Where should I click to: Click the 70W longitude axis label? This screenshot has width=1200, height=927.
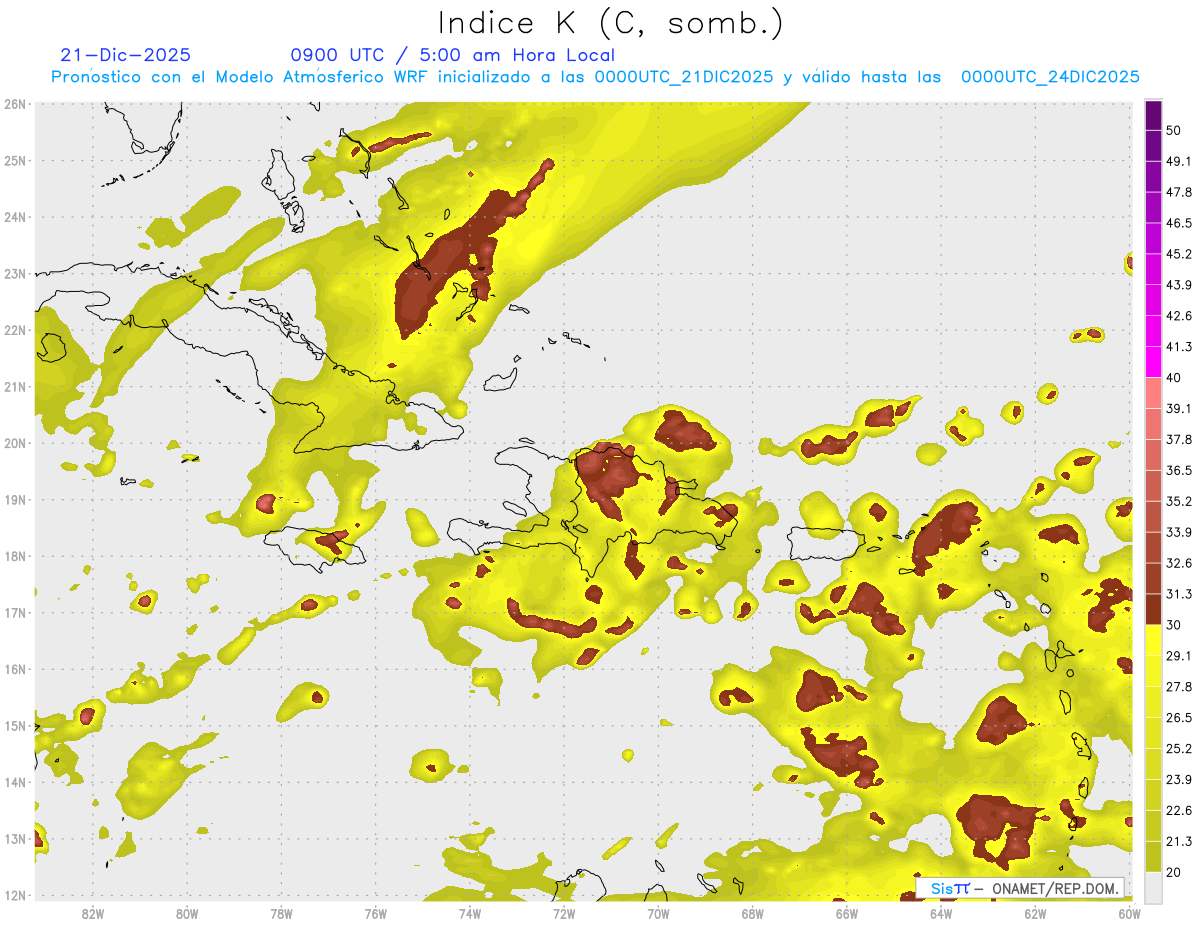click(658, 913)
